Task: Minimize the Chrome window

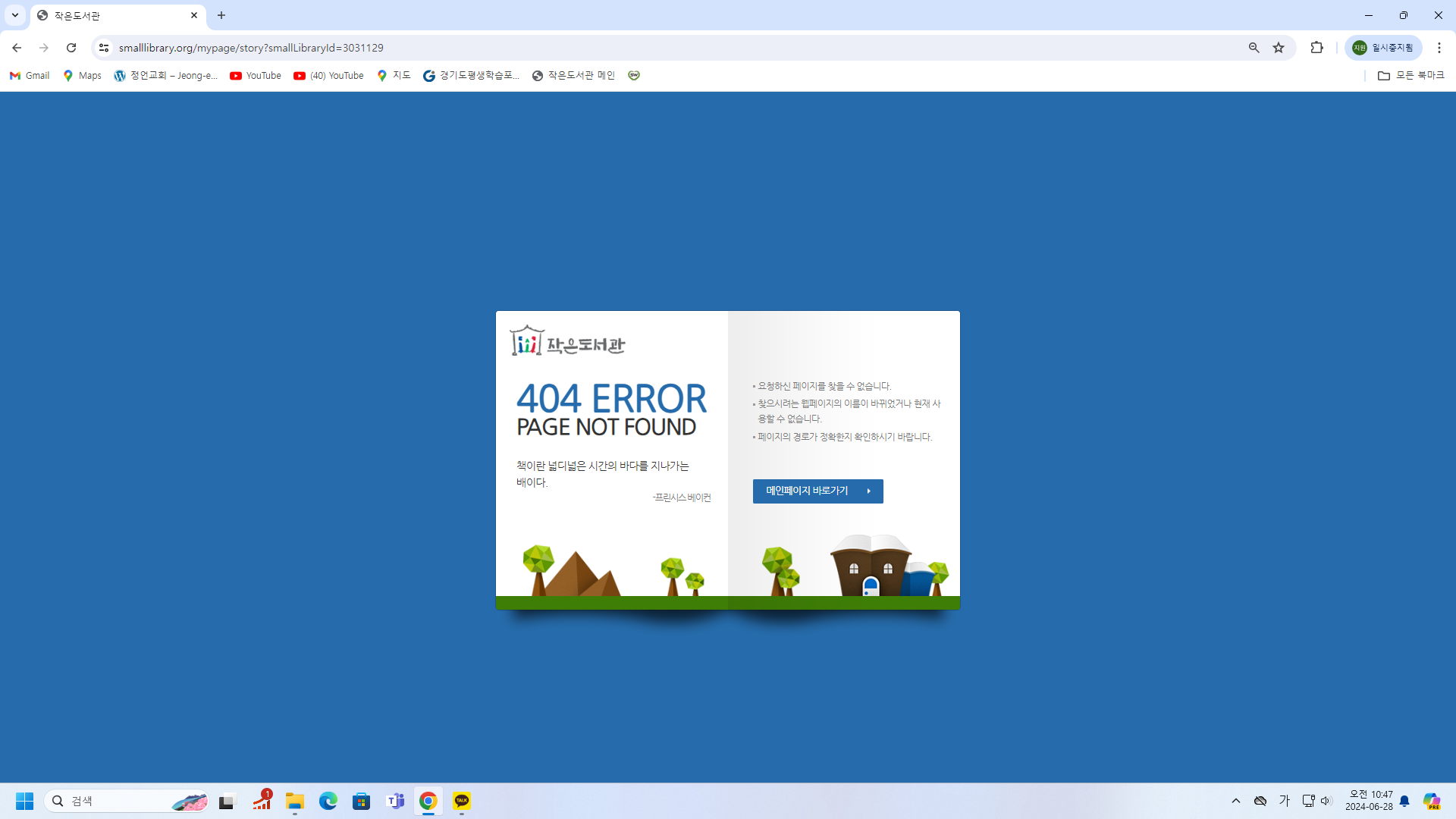Action: 1369,15
